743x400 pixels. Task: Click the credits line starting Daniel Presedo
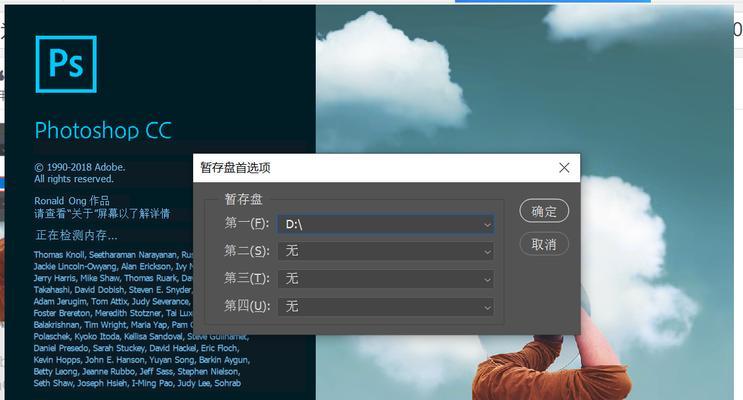tap(136, 348)
